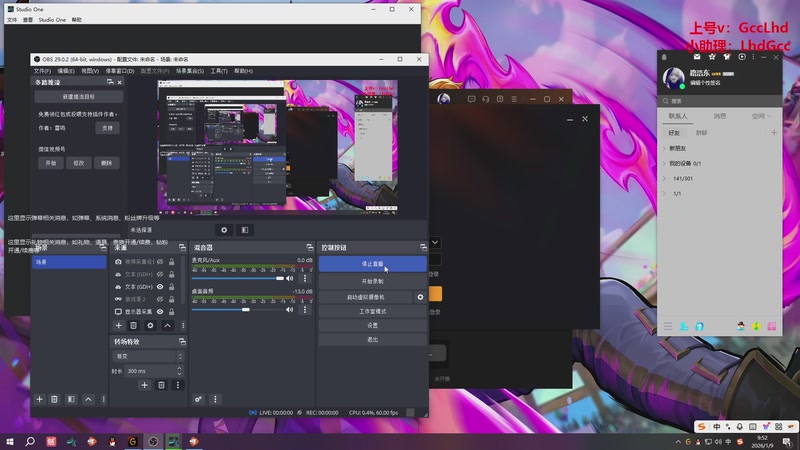The image size is (800, 450).
Task: Open source properties gear in sources toolbar
Action: 150,326
